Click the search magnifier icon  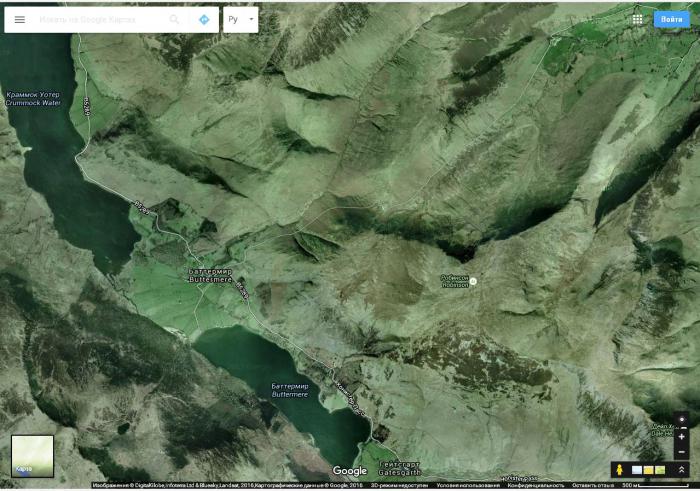(174, 20)
